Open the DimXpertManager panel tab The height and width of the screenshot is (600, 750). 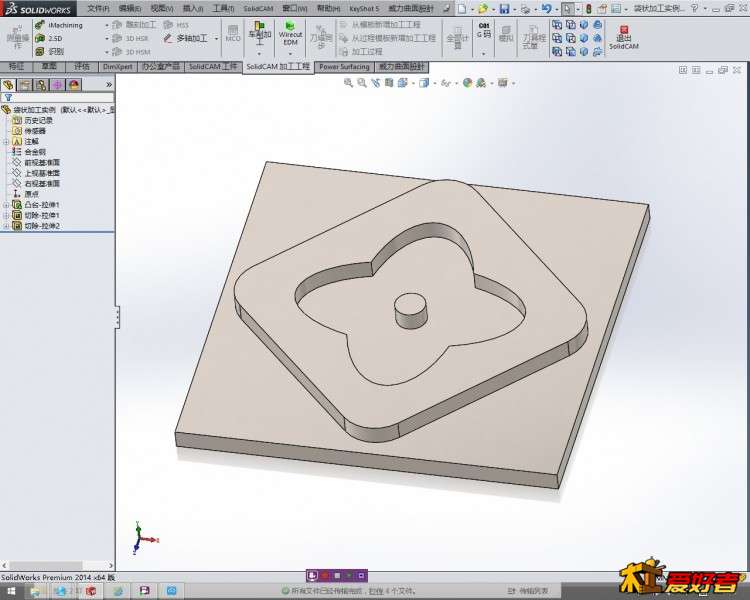coord(57,85)
